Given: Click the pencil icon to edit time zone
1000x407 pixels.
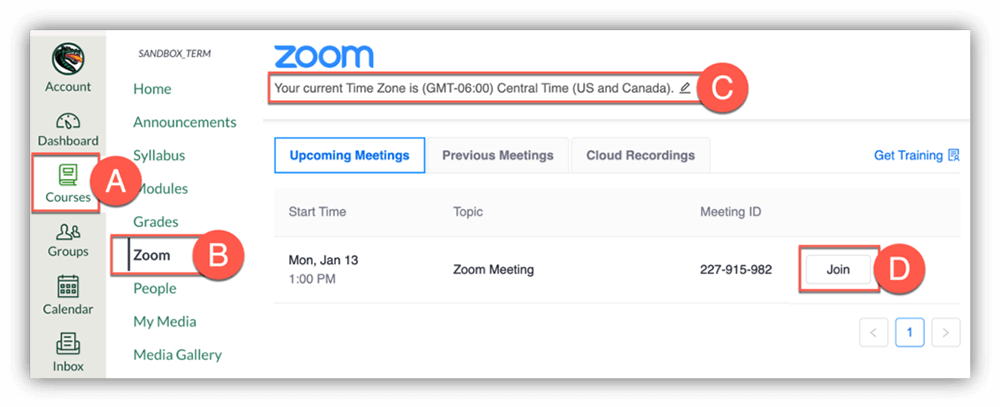Looking at the screenshot, I should click(x=685, y=88).
